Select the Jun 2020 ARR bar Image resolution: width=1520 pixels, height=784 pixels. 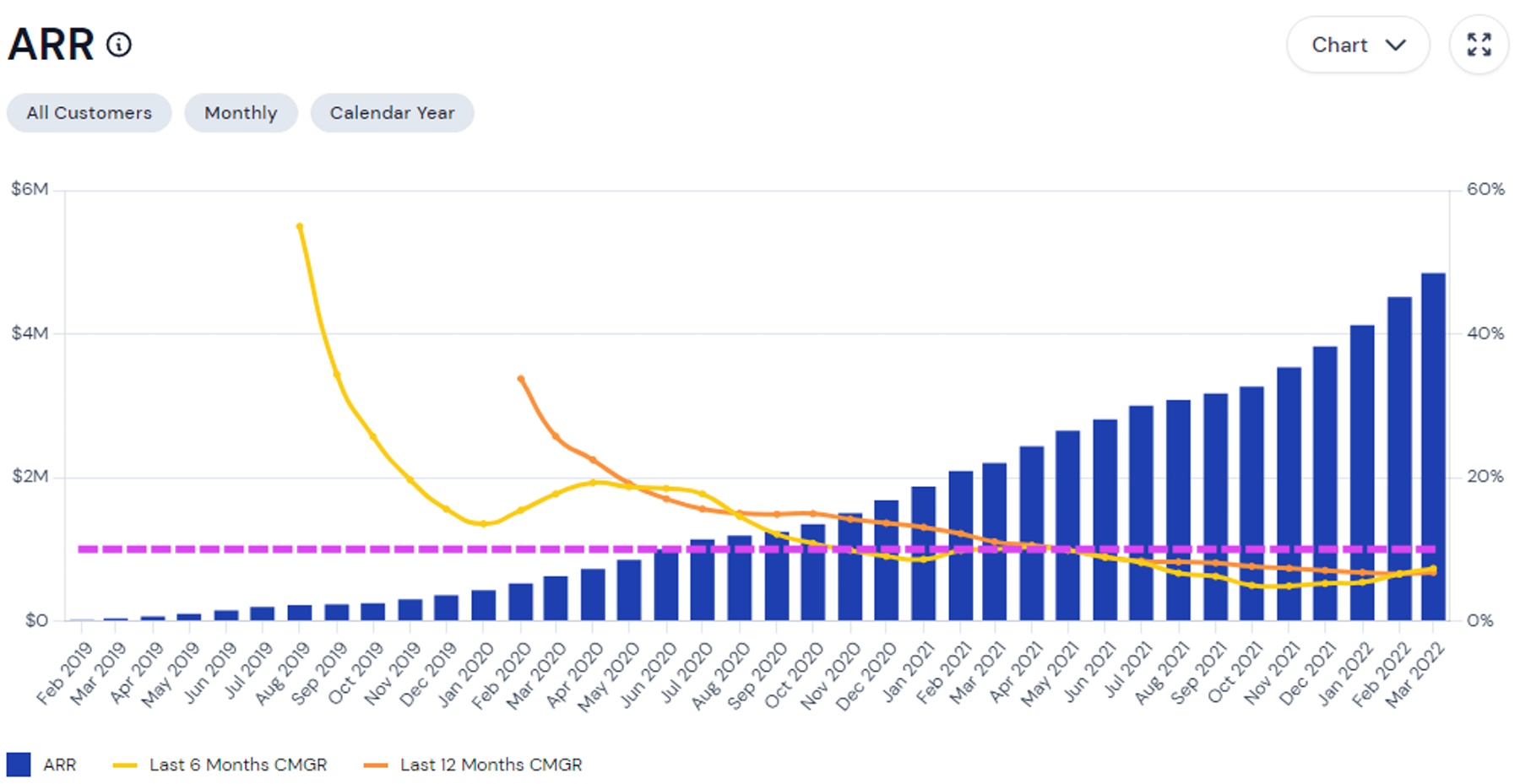click(666, 585)
